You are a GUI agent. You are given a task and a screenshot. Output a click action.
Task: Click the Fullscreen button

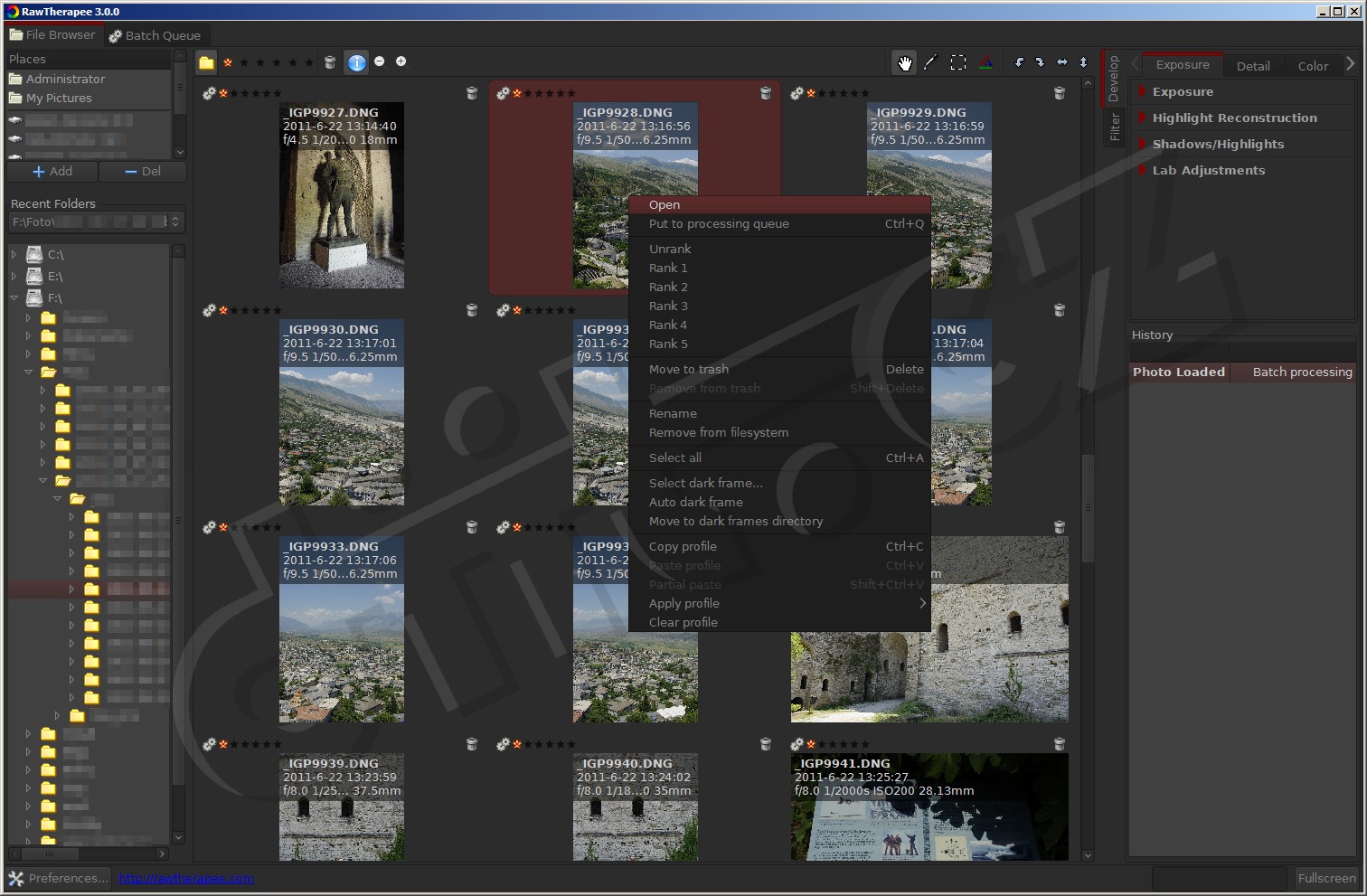tap(1326, 878)
